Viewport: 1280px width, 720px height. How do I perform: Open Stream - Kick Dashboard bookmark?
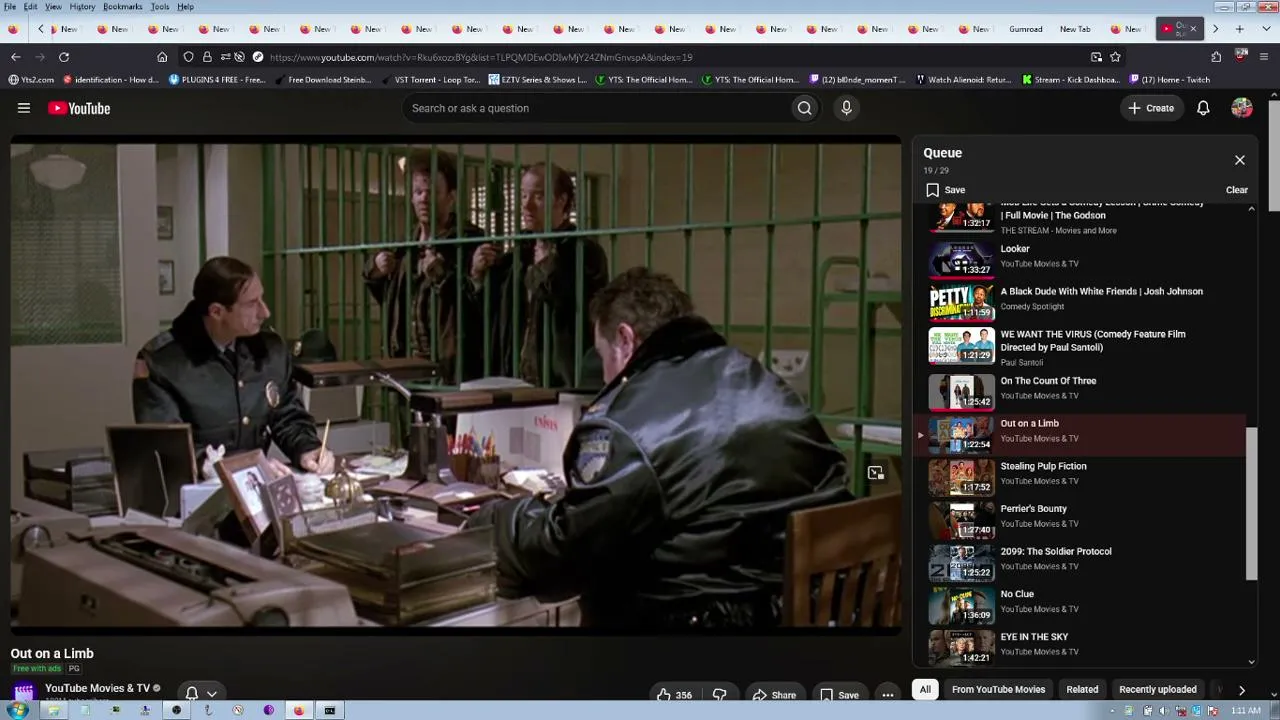coord(1071,80)
